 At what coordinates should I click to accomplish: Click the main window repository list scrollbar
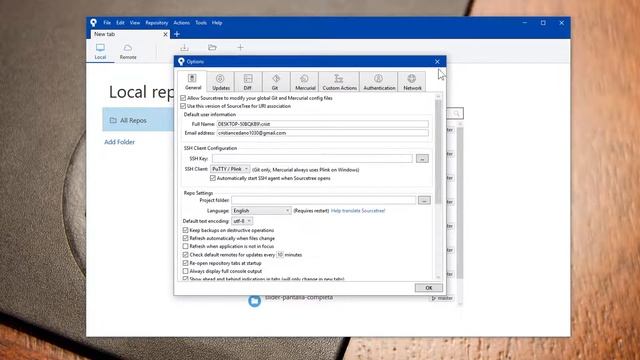click(x=460, y=204)
